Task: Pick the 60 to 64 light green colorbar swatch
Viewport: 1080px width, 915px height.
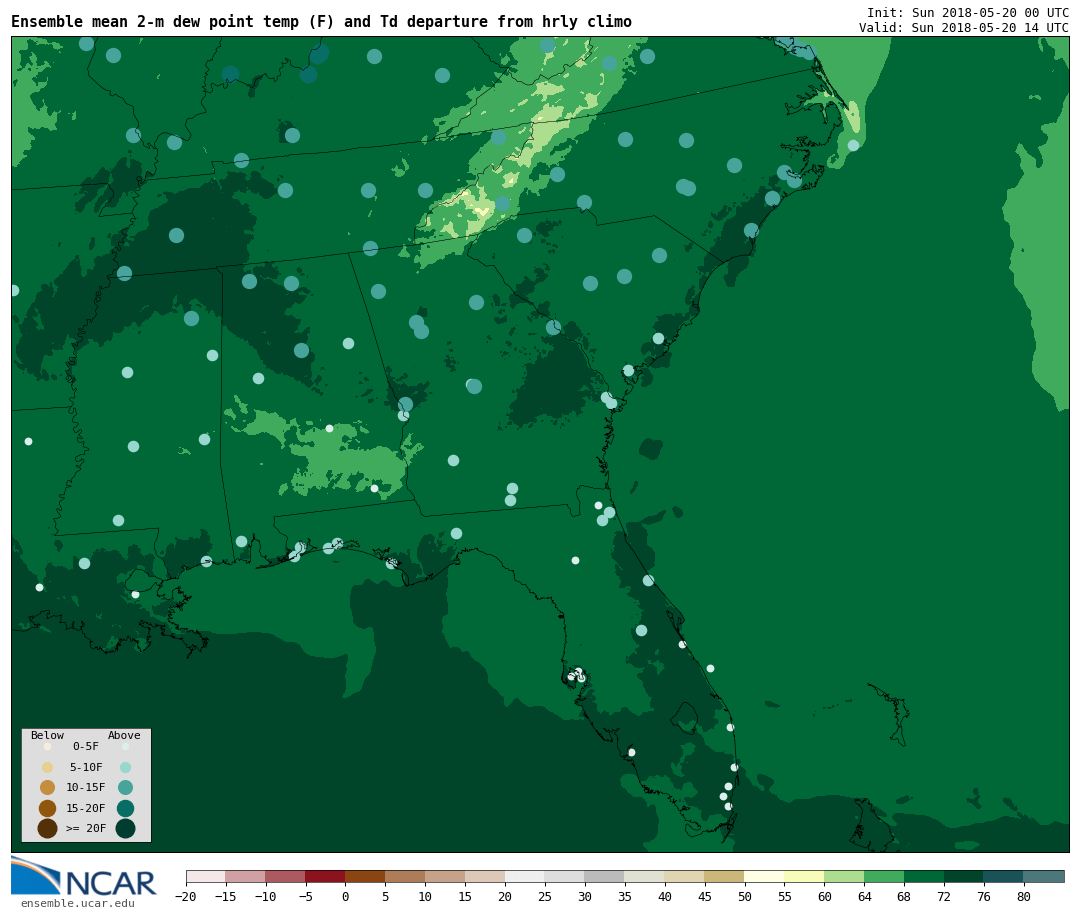Action: [844, 876]
